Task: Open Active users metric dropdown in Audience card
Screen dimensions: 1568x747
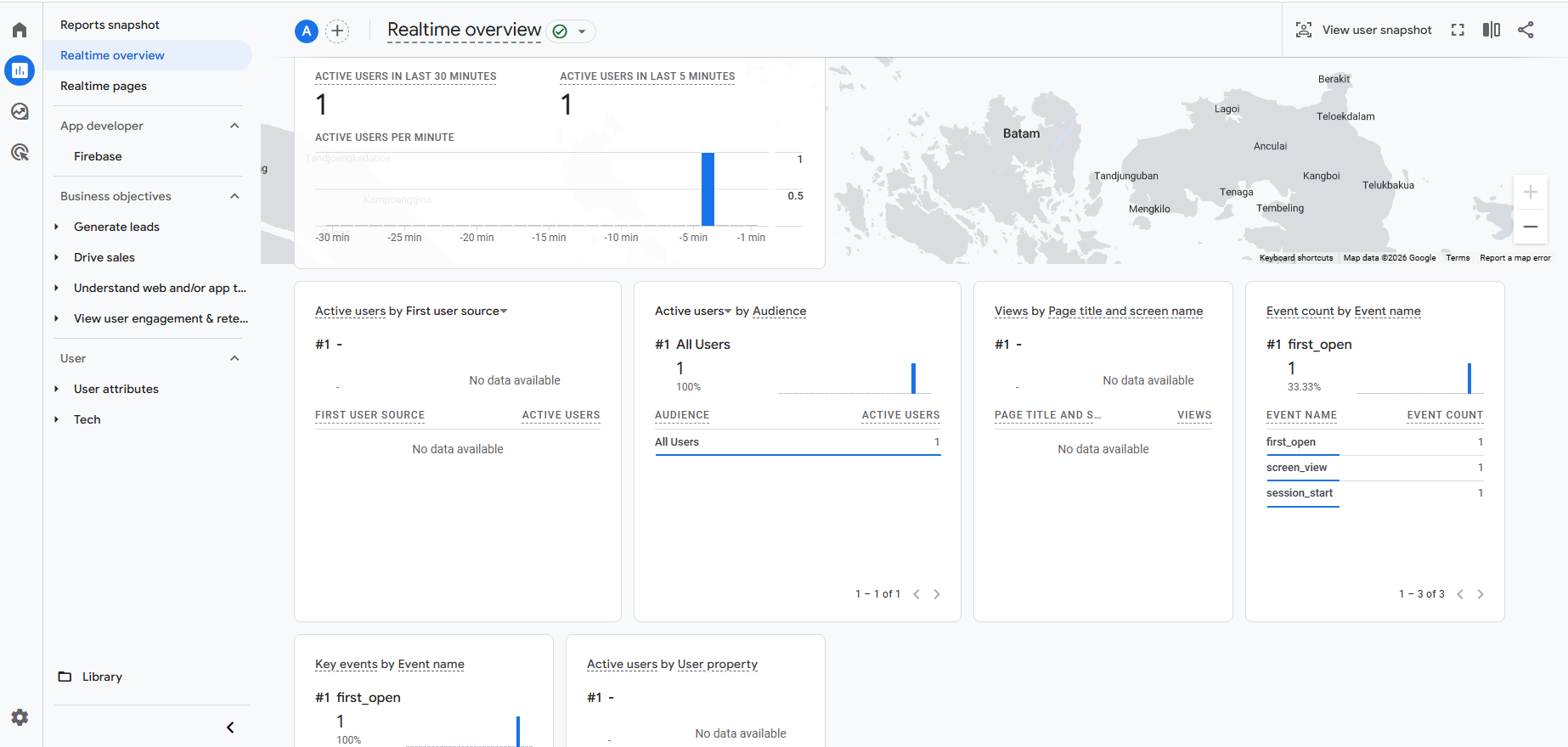Action: 693,312
